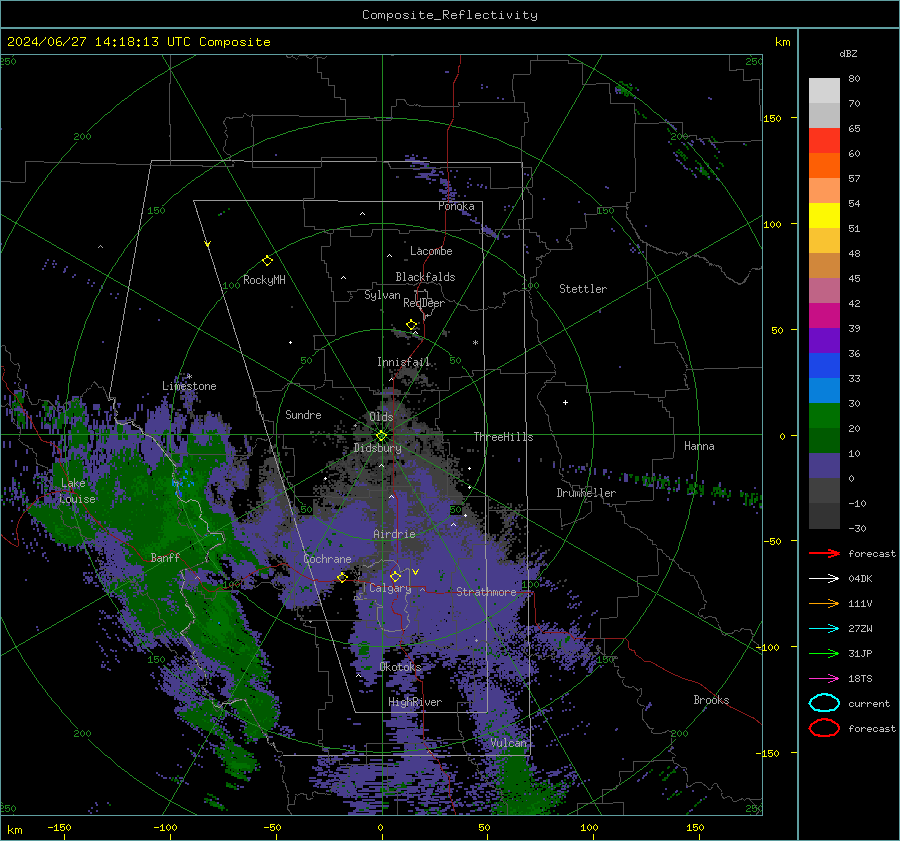Click the -30 value on the dBZ scale
This screenshot has height=841, width=900.
coord(858,528)
